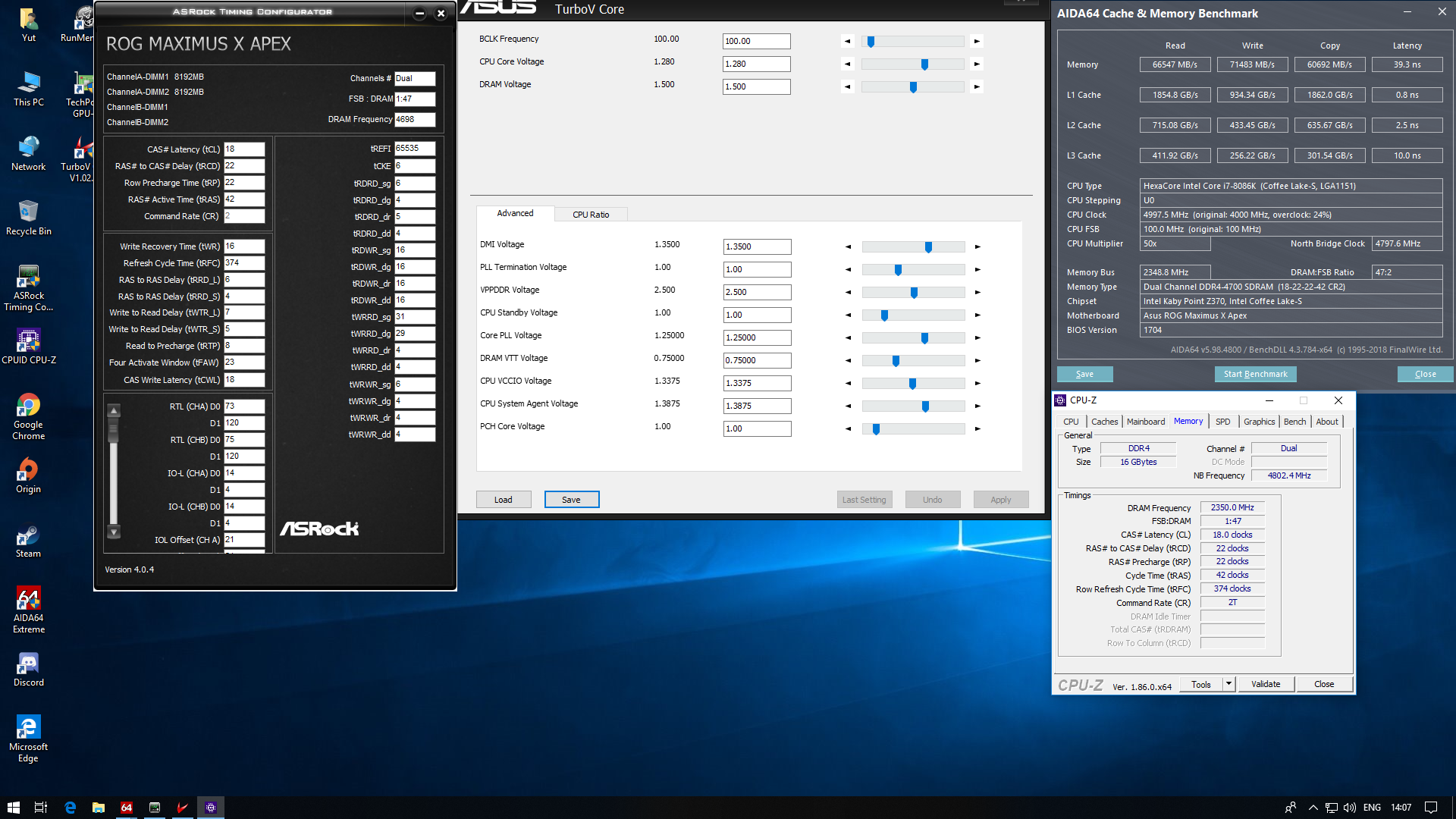The image size is (1456, 819).
Task: Increase DRAM Voltage with right arrow
Action: (x=977, y=87)
